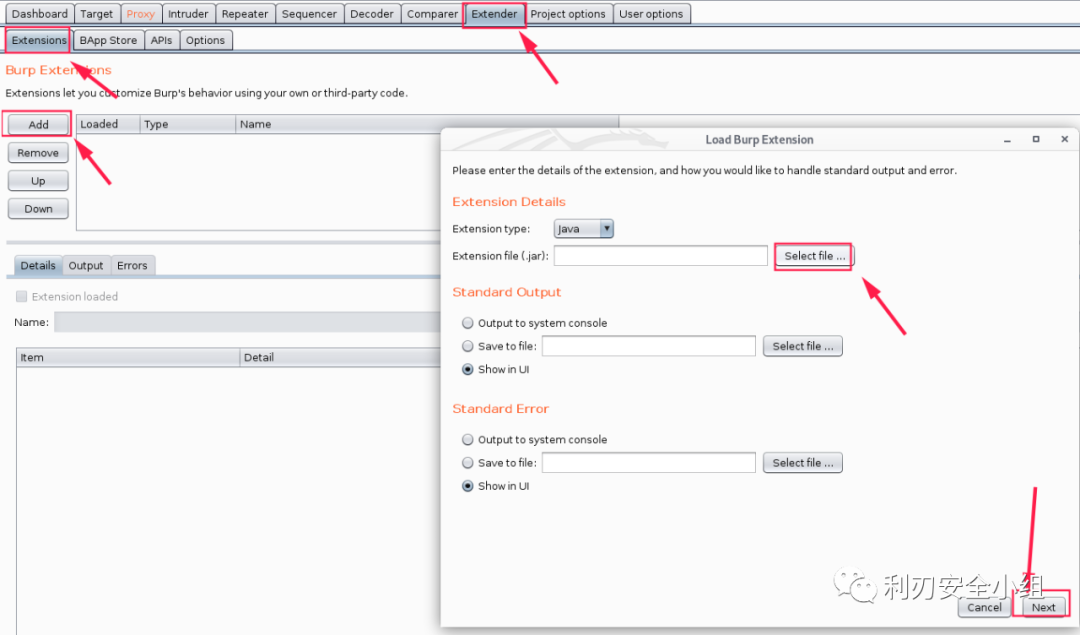Screen dimensions: 1080x635
Task: Click the Item column header
Action: (128, 357)
